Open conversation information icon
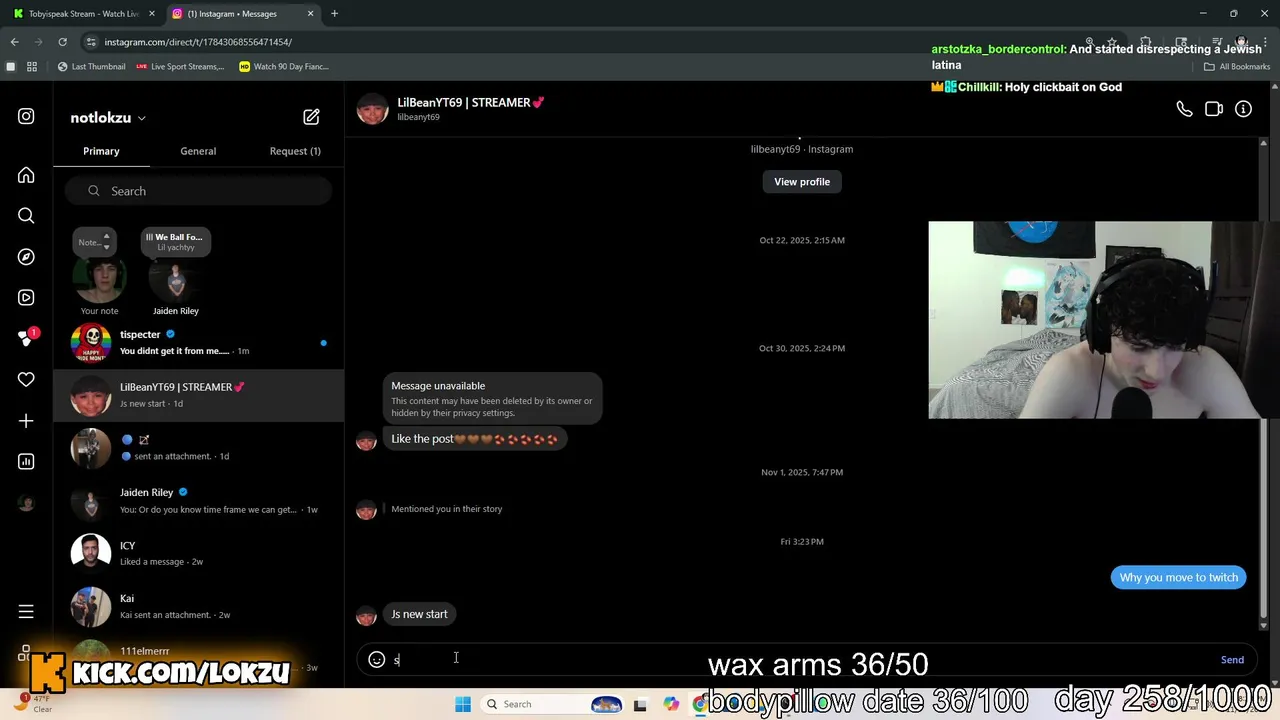 click(1243, 109)
